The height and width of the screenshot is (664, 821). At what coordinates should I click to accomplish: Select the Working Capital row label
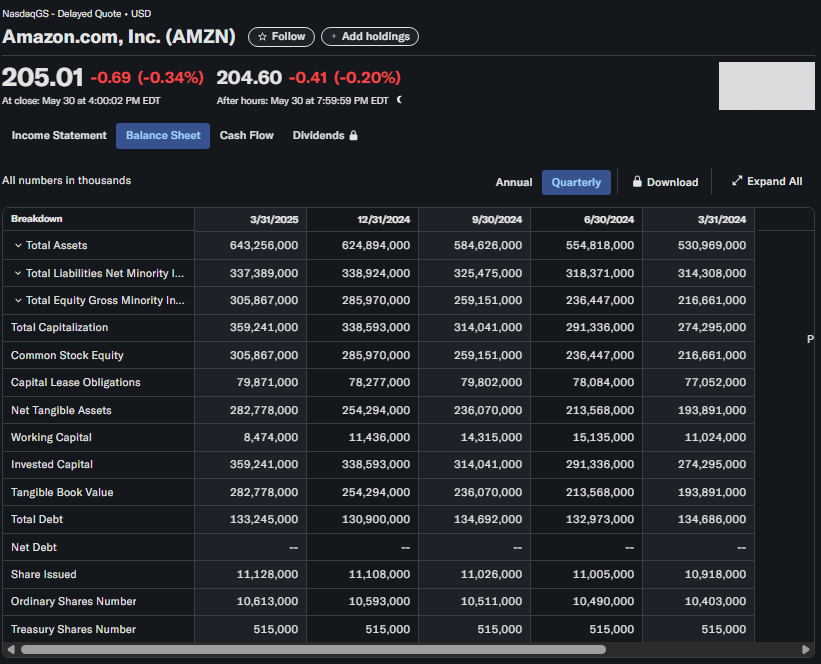[x=51, y=437]
